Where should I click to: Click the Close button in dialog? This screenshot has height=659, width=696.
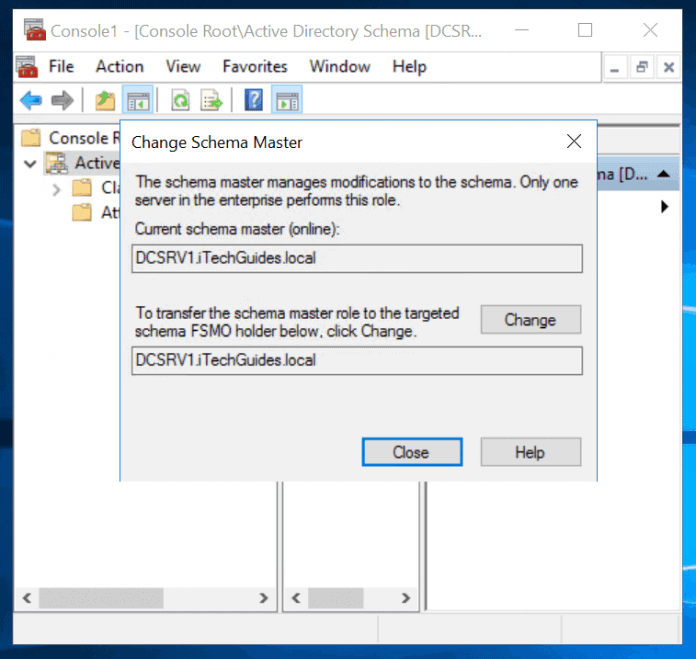pyautogui.click(x=410, y=452)
